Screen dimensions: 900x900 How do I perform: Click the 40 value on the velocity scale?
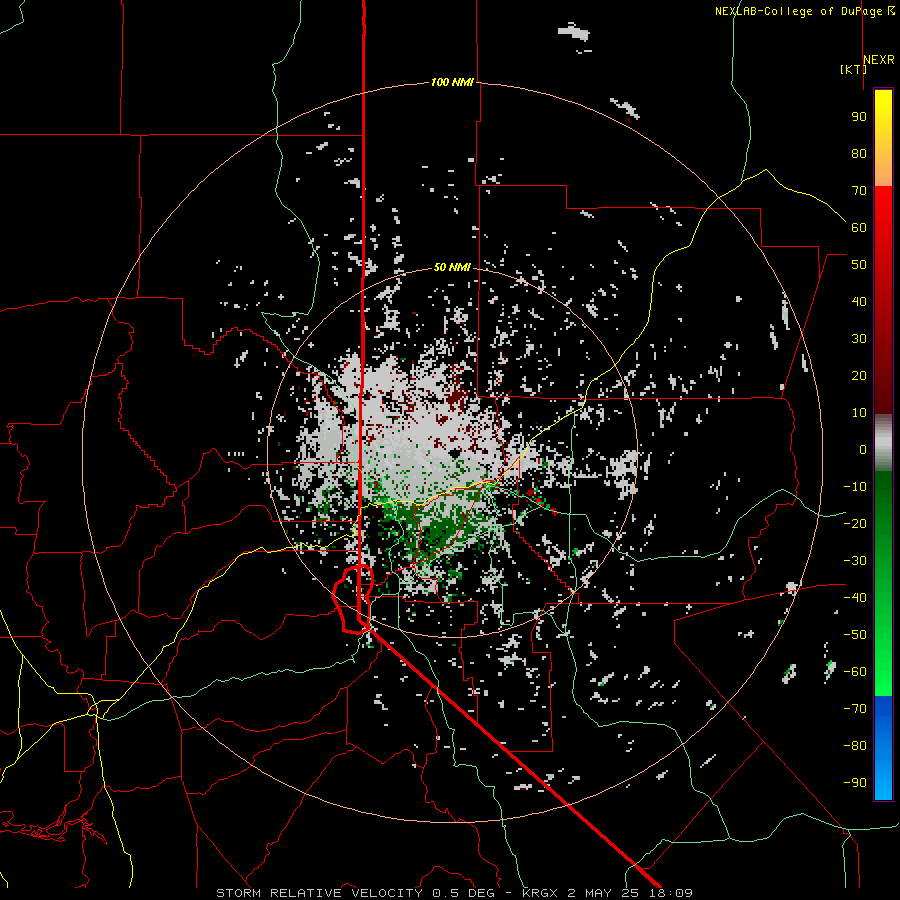click(x=859, y=302)
